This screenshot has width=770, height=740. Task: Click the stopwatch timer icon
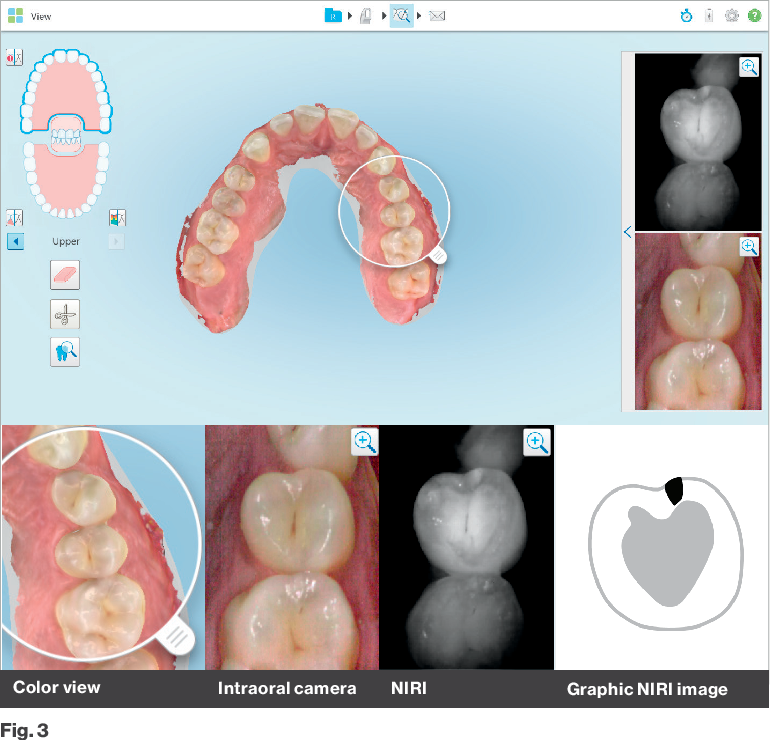(687, 16)
